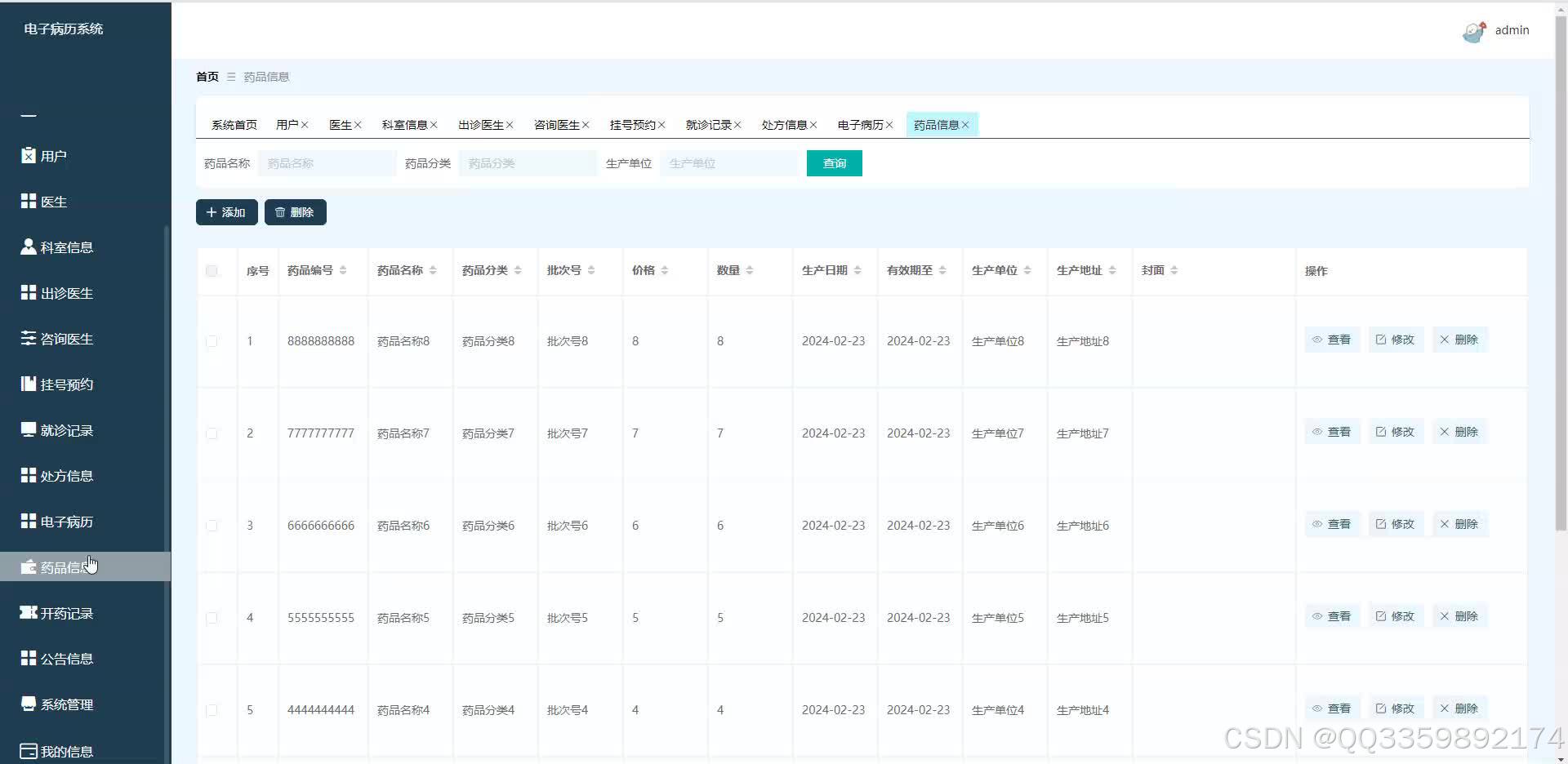
Task: Sort by 生产日期 column
Action: pos(857,270)
